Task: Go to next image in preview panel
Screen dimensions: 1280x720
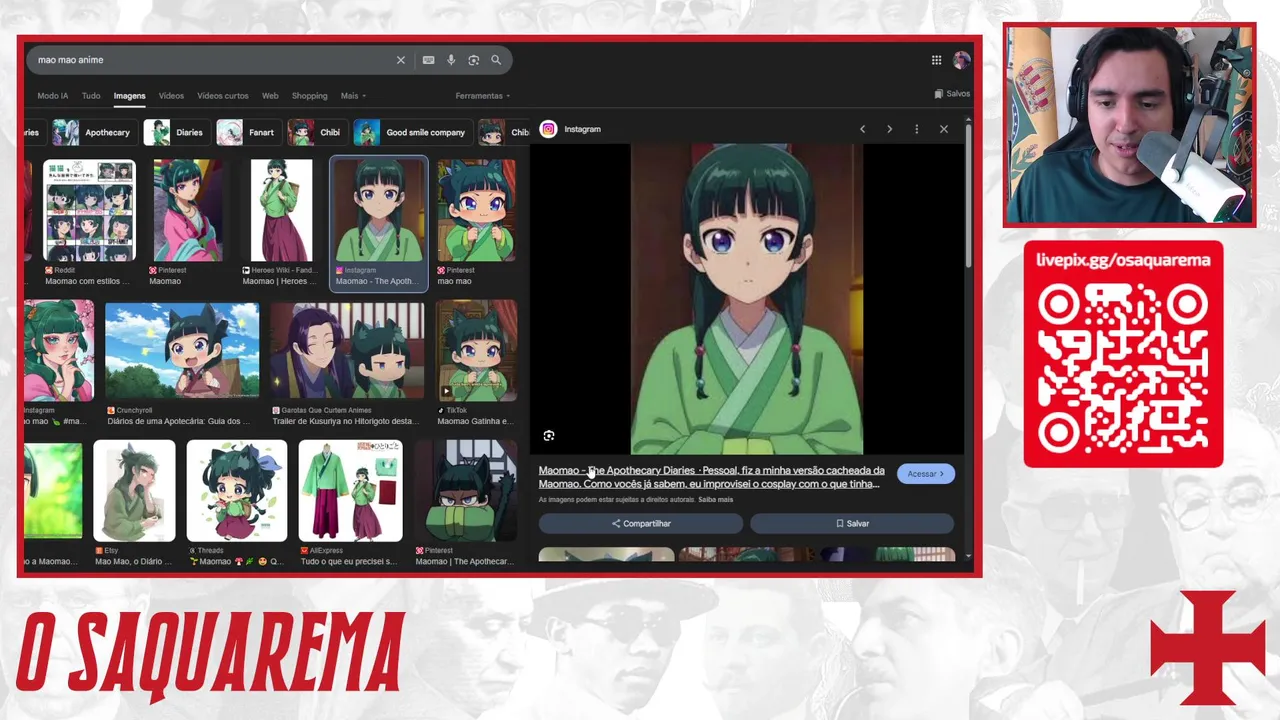Action: (x=889, y=129)
